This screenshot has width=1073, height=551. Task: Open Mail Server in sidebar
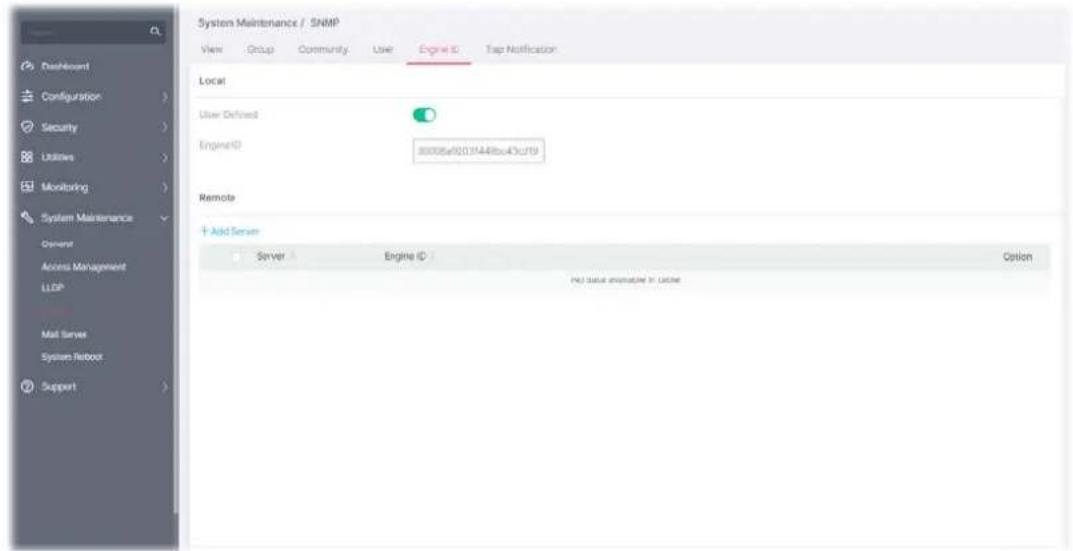pyautogui.click(x=64, y=335)
